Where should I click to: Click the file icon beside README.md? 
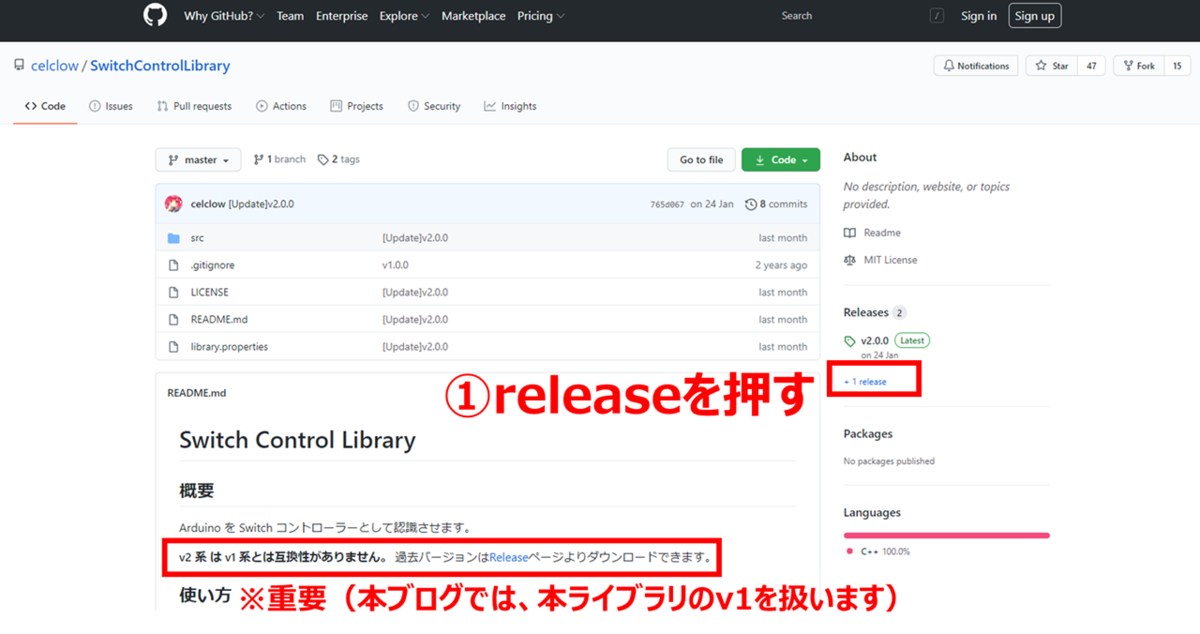click(x=173, y=319)
